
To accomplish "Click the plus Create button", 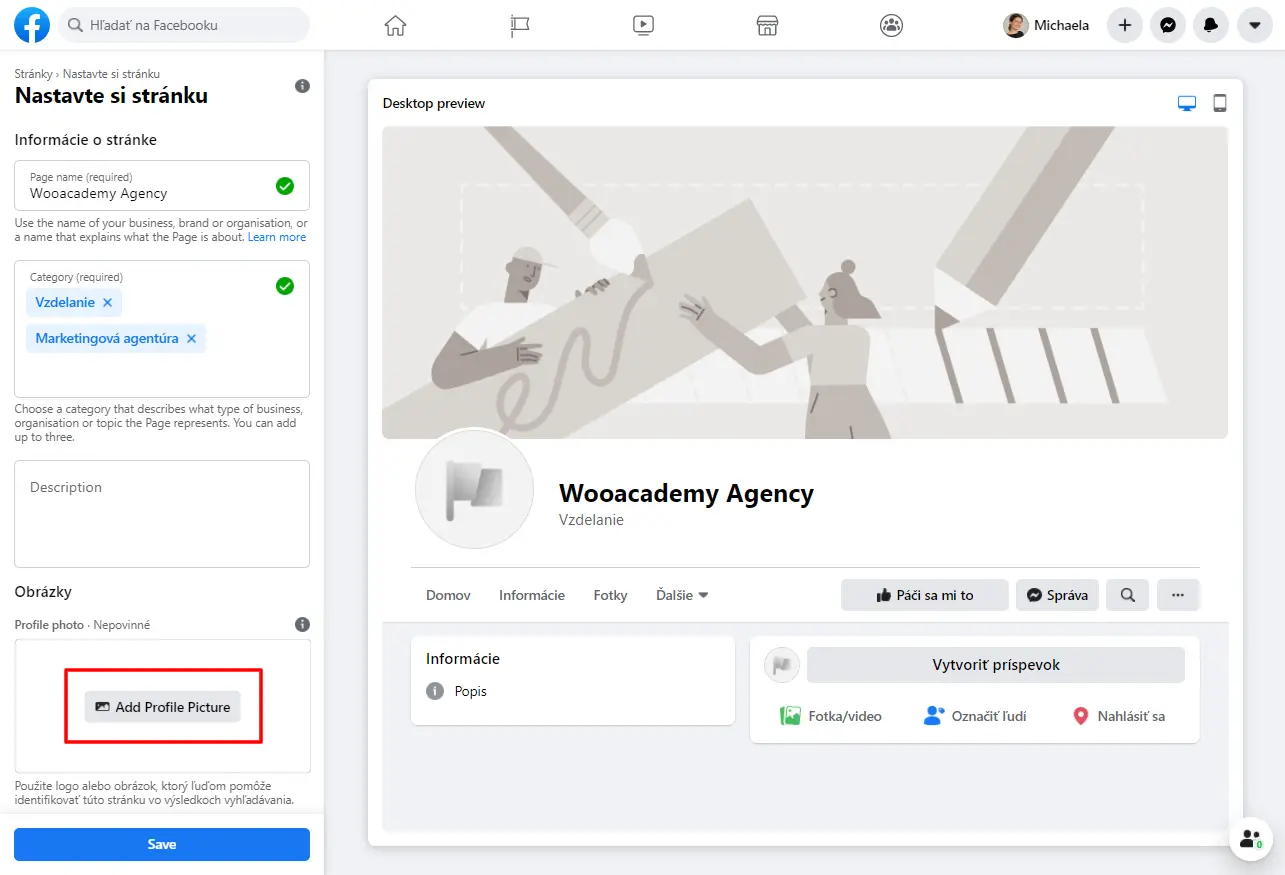I will pyautogui.click(x=1125, y=25).
